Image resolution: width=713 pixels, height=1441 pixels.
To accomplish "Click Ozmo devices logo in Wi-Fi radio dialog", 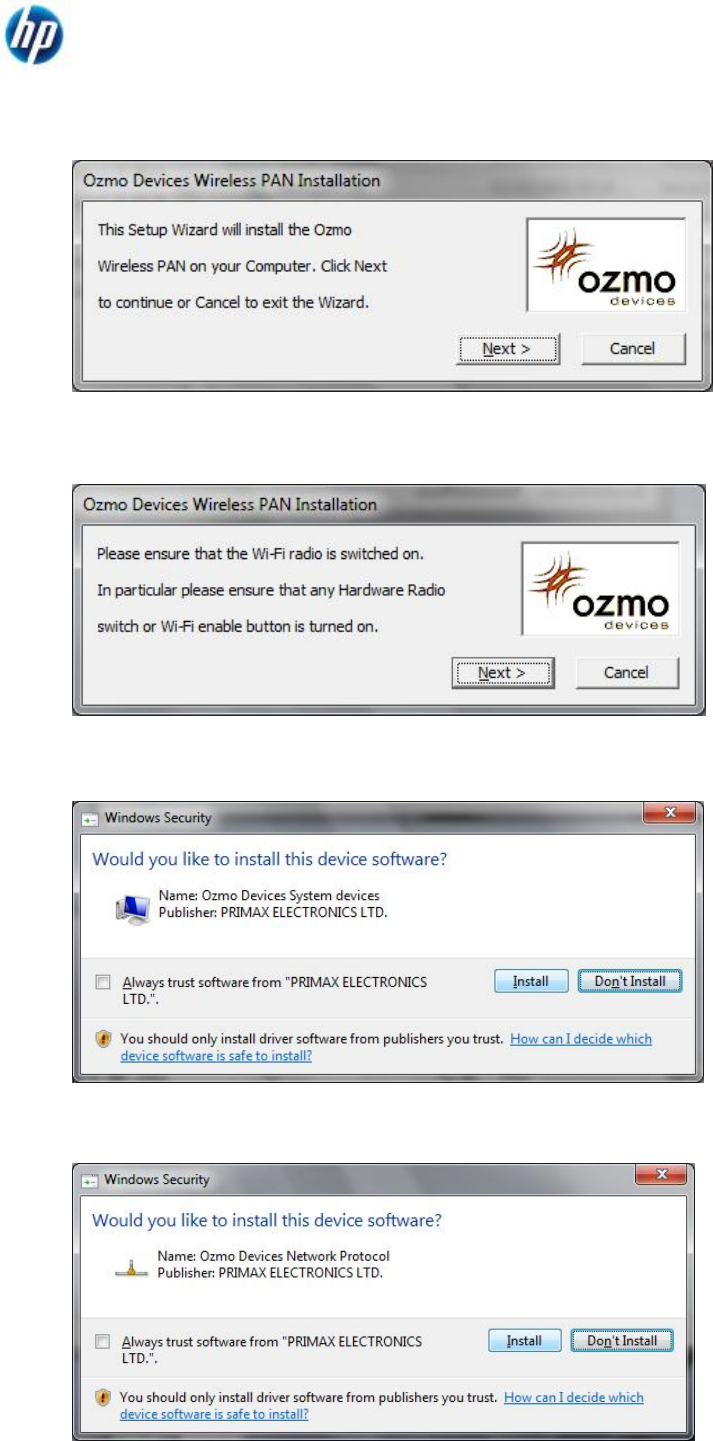I will [600, 589].
